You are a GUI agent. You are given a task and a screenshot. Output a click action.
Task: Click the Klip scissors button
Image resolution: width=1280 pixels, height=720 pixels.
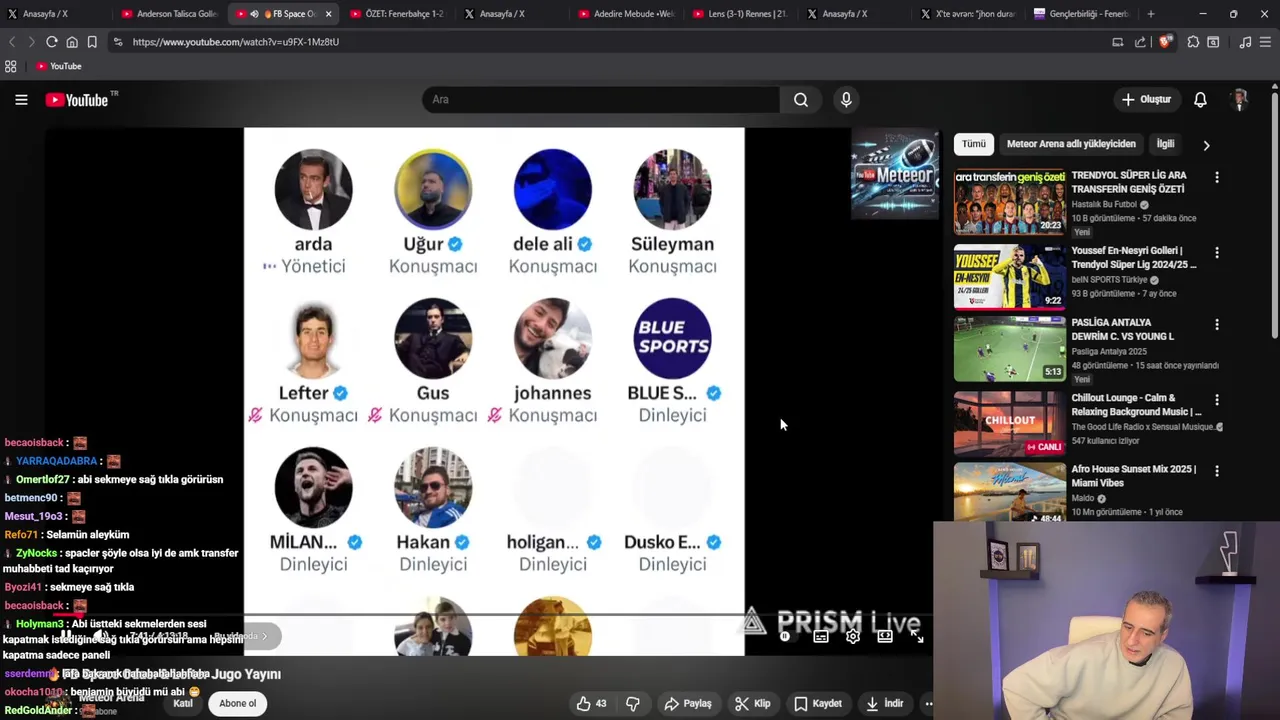[753, 703]
